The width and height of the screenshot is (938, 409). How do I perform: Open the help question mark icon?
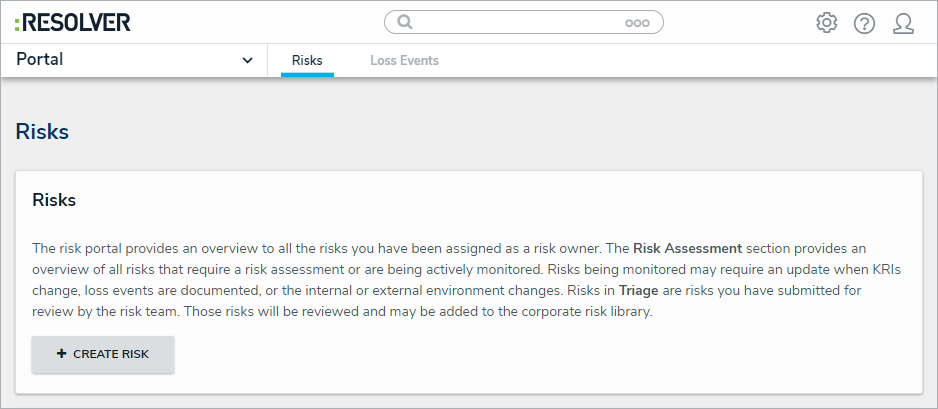864,23
